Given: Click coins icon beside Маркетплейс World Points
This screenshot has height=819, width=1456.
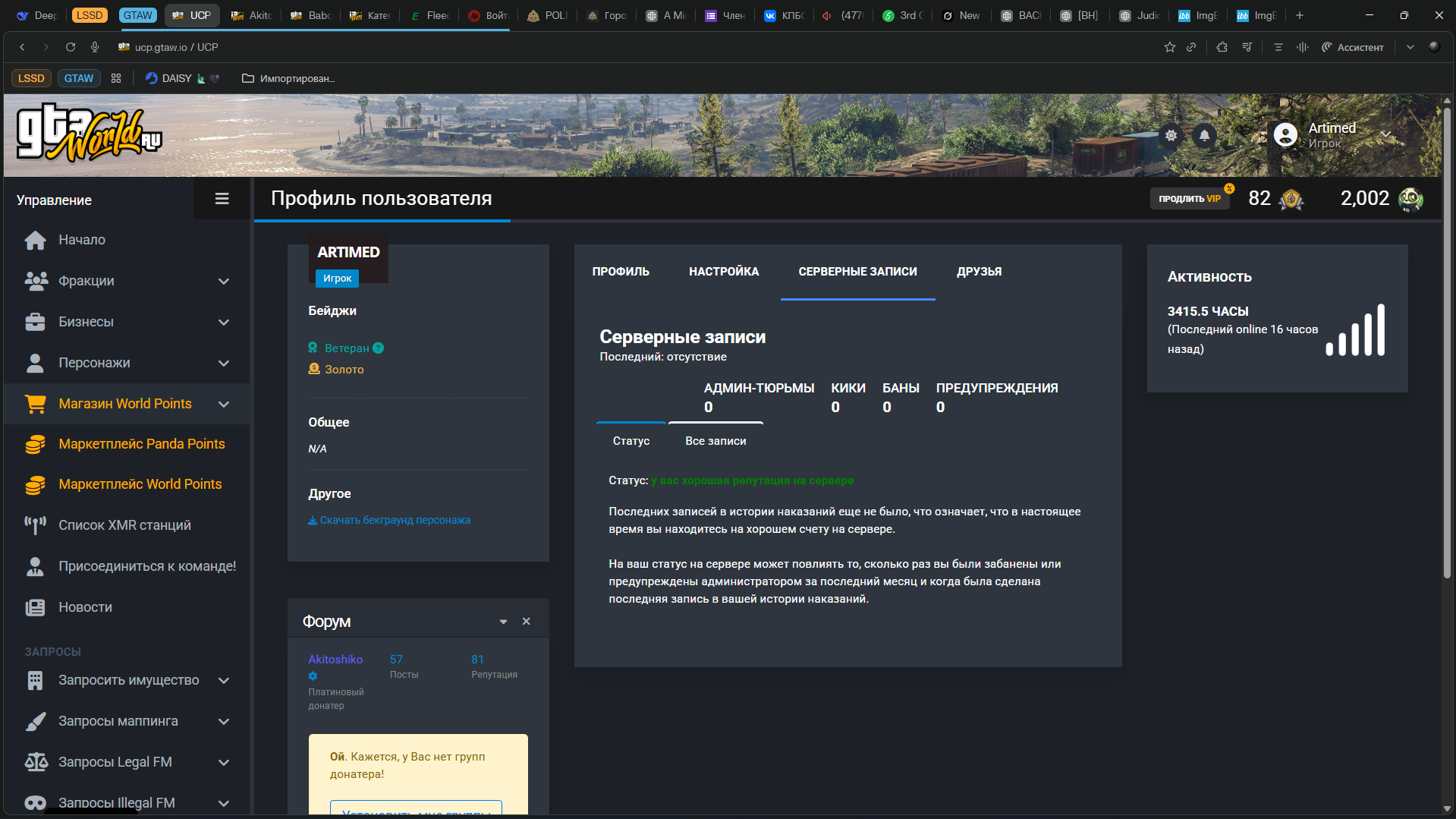Looking at the screenshot, I should coord(35,484).
